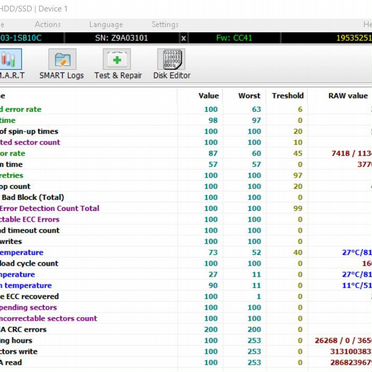Click threshold value 97
372x372 pixels.
pos(298,175)
